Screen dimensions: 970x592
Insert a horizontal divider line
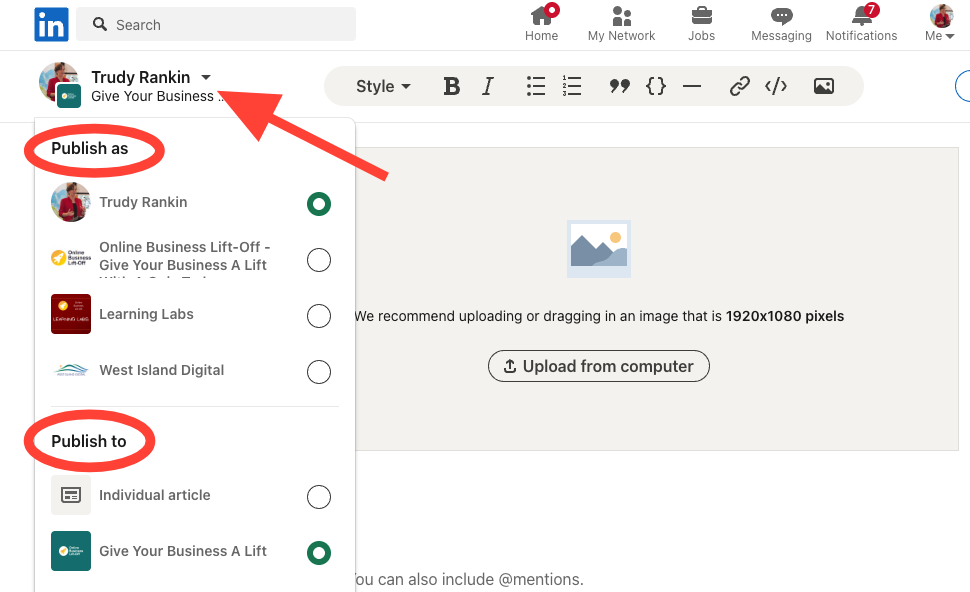[x=692, y=86]
